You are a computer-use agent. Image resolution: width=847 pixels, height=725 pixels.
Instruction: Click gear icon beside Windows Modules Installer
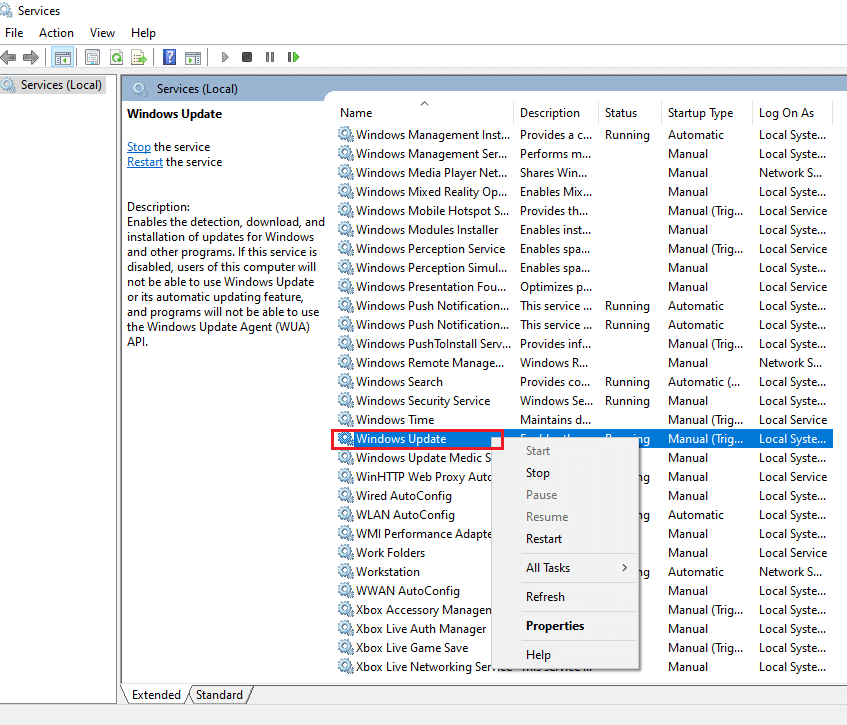[x=346, y=229]
